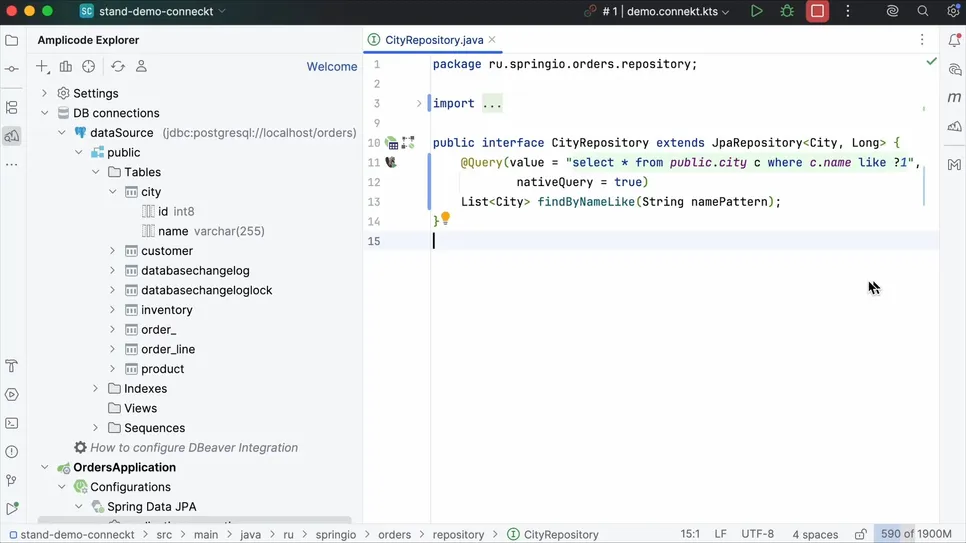Expand the Indexes folder
This screenshot has width=966, height=543.
95,389
